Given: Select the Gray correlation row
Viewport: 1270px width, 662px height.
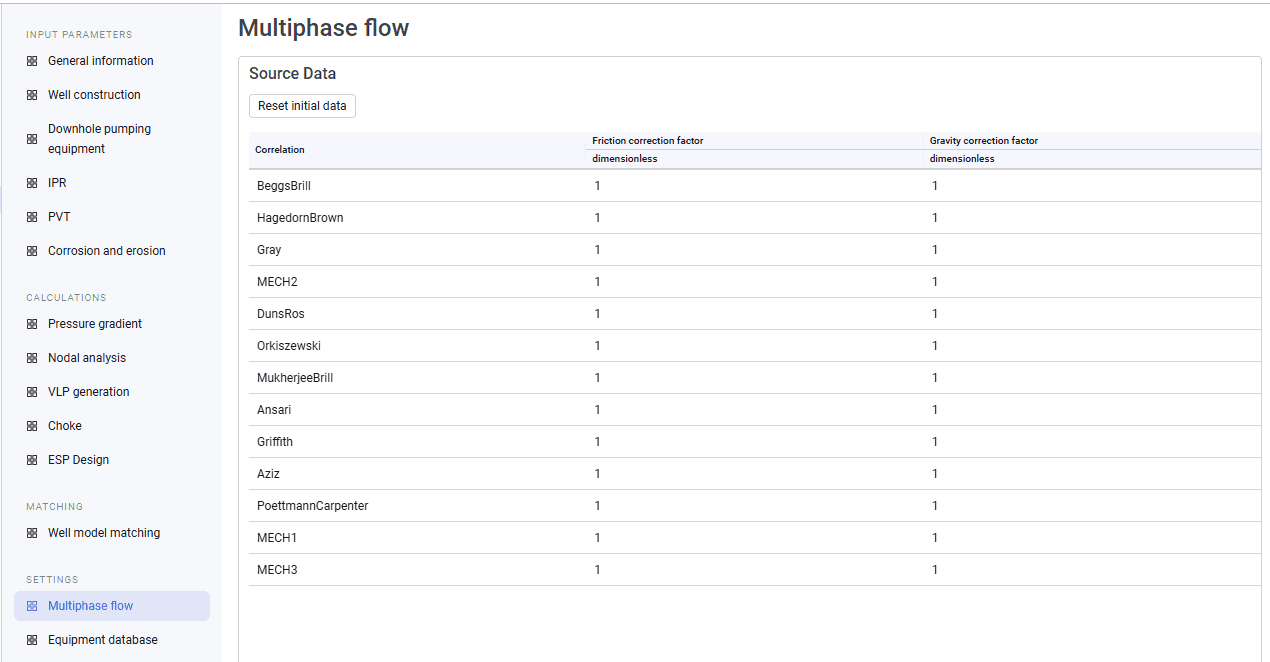Looking at the screenshot, I should click(x=755, y=250).
